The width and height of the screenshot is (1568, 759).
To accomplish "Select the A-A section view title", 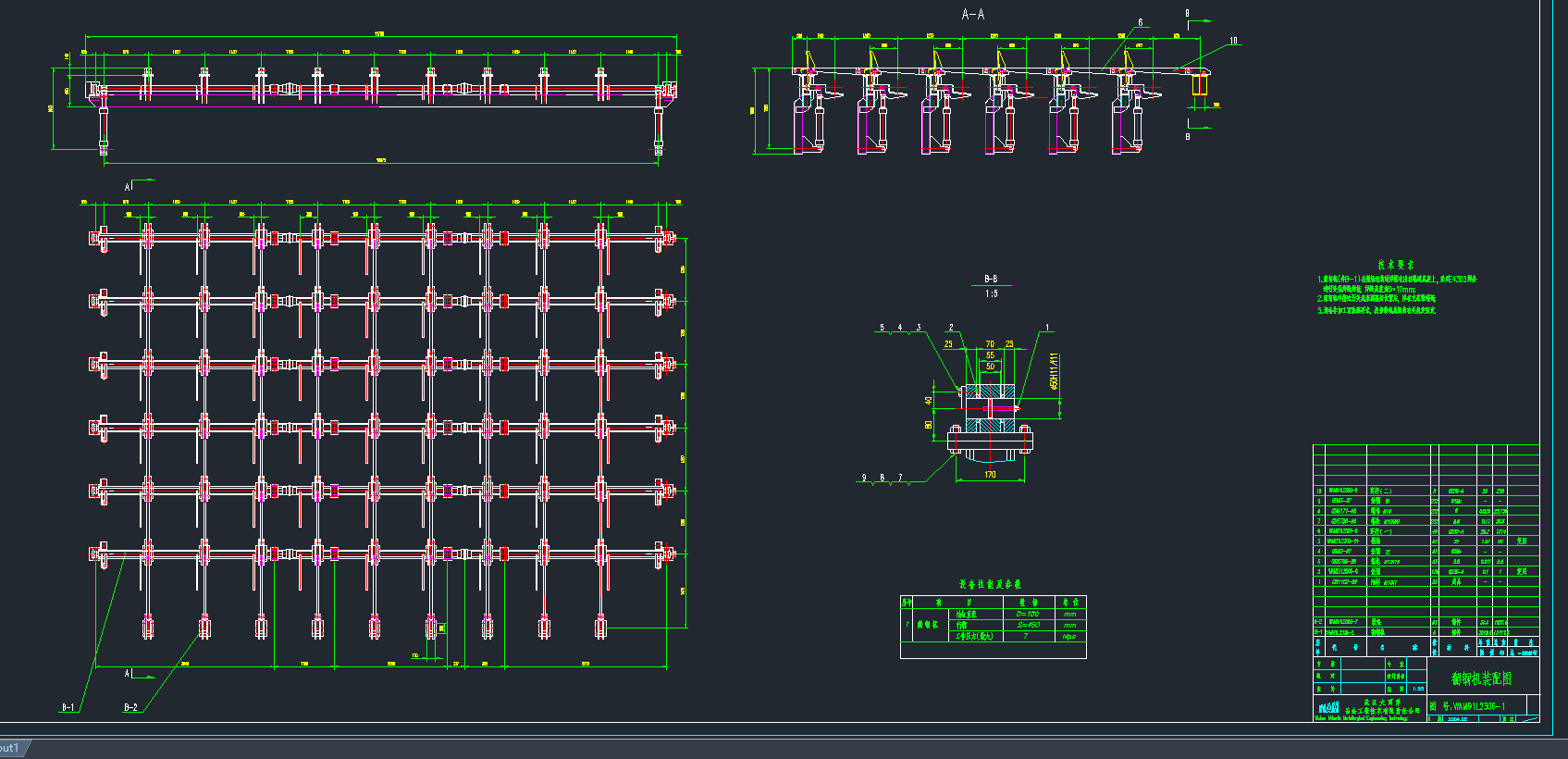I will (x=973, y=15).
